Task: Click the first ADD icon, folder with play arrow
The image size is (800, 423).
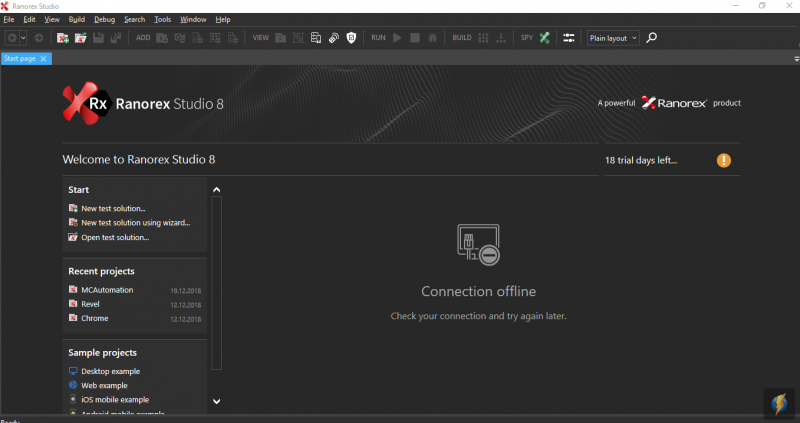Action: (162, 38)
